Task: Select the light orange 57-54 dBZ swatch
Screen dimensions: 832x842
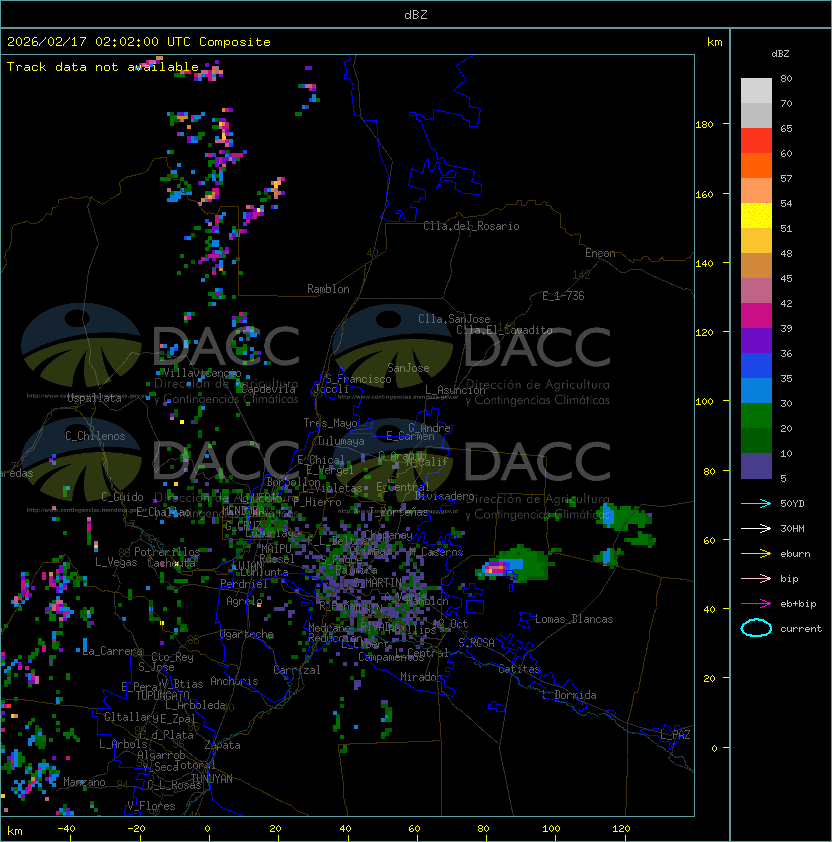Action: click(756, 191)
